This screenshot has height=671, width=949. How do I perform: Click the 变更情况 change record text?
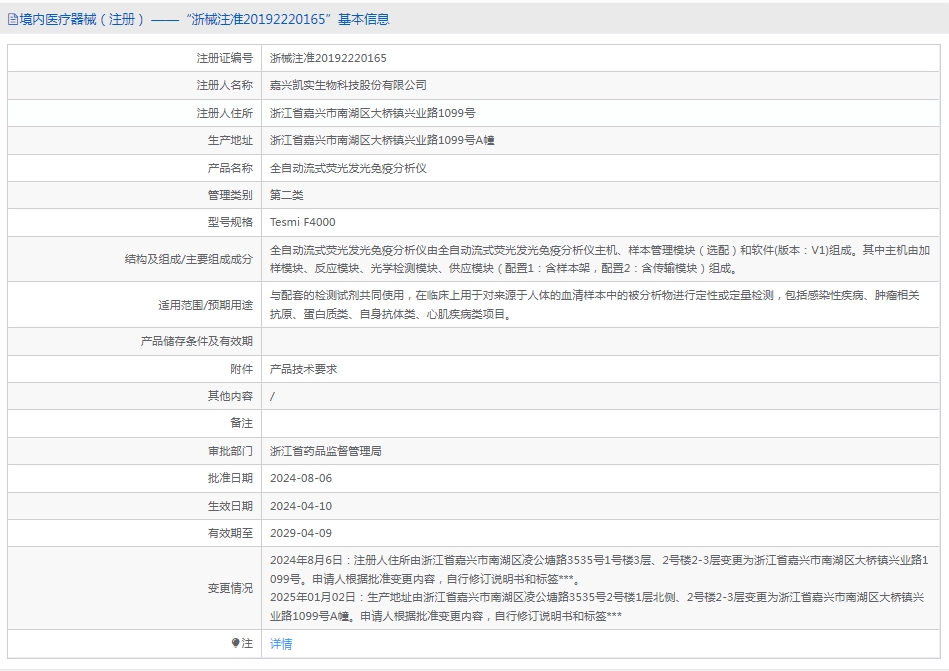[x=600, y=588]
